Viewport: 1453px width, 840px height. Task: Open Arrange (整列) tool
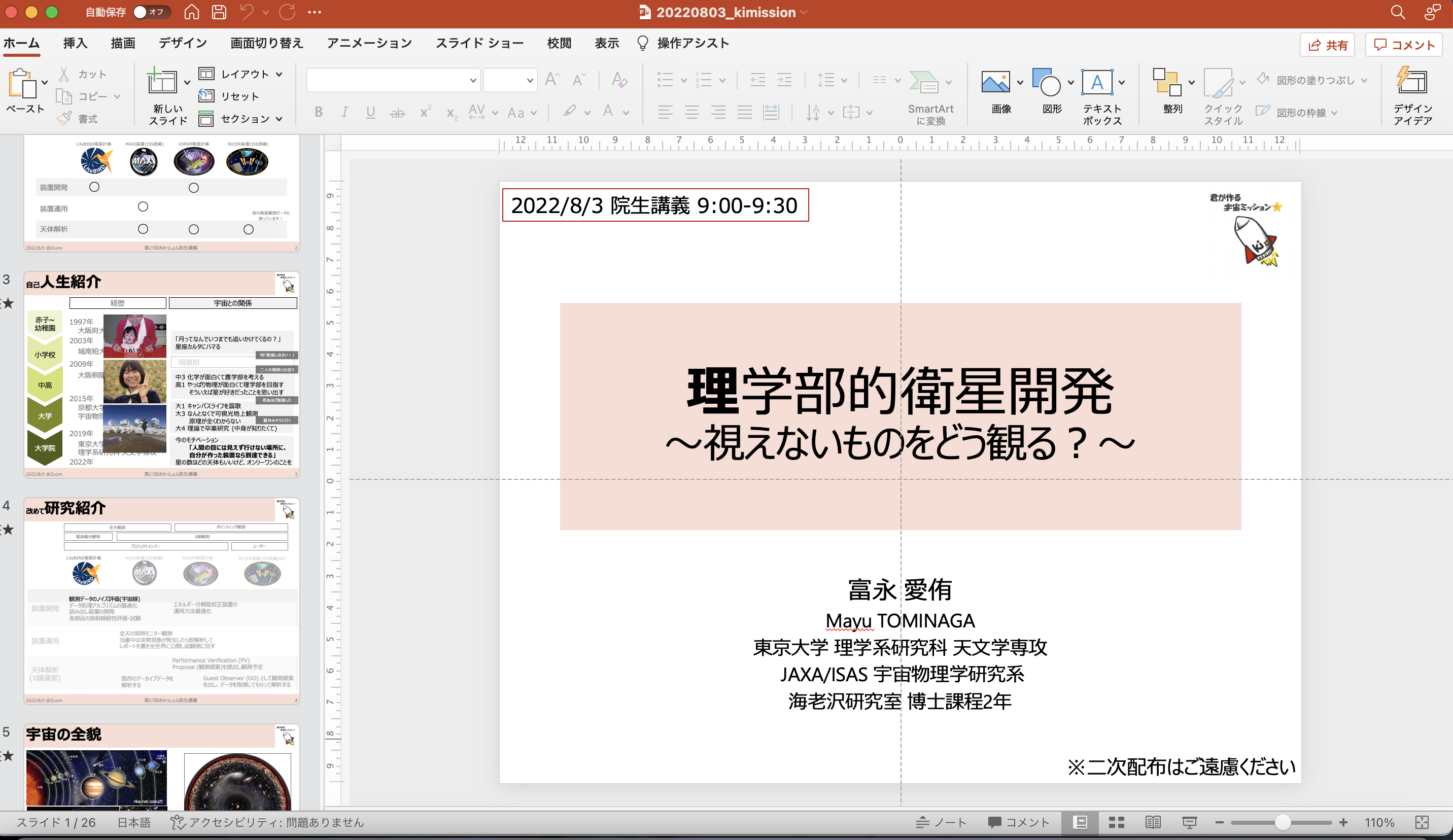point(1166,82)
